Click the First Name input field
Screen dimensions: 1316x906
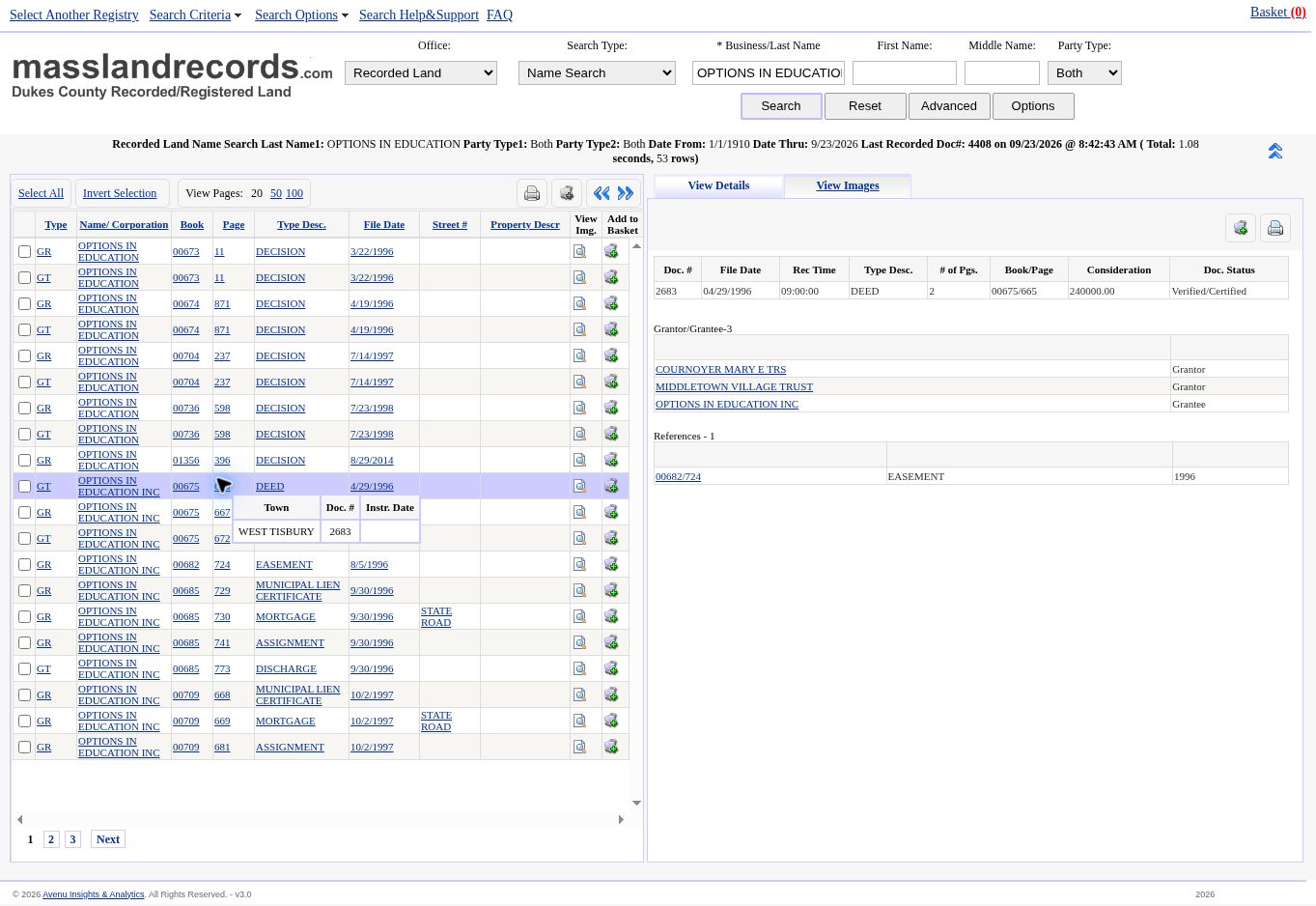pos(905,72)
